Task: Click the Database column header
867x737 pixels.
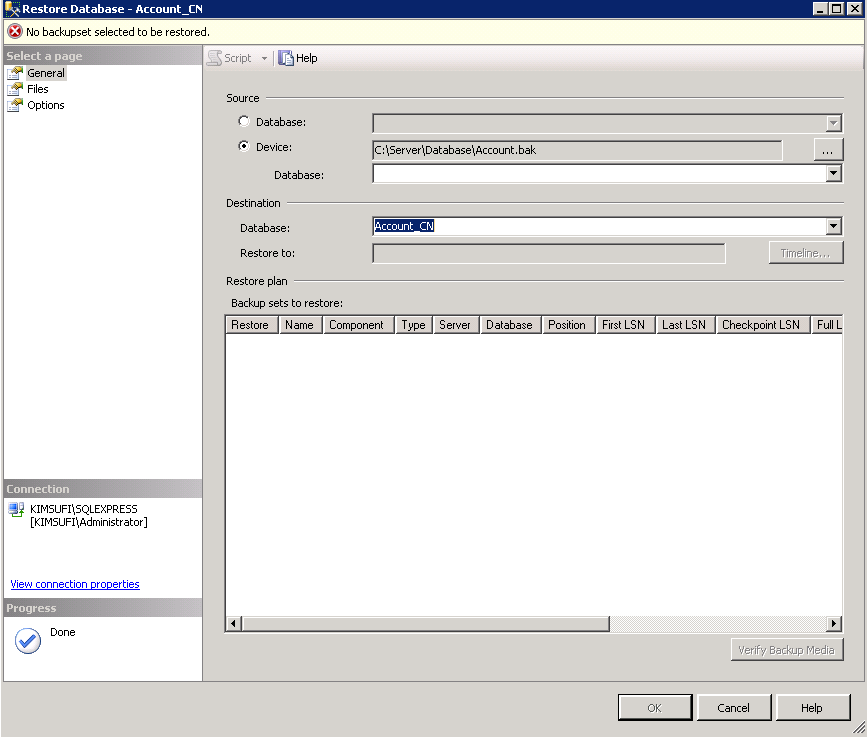Action: click(x=510, y=325)
